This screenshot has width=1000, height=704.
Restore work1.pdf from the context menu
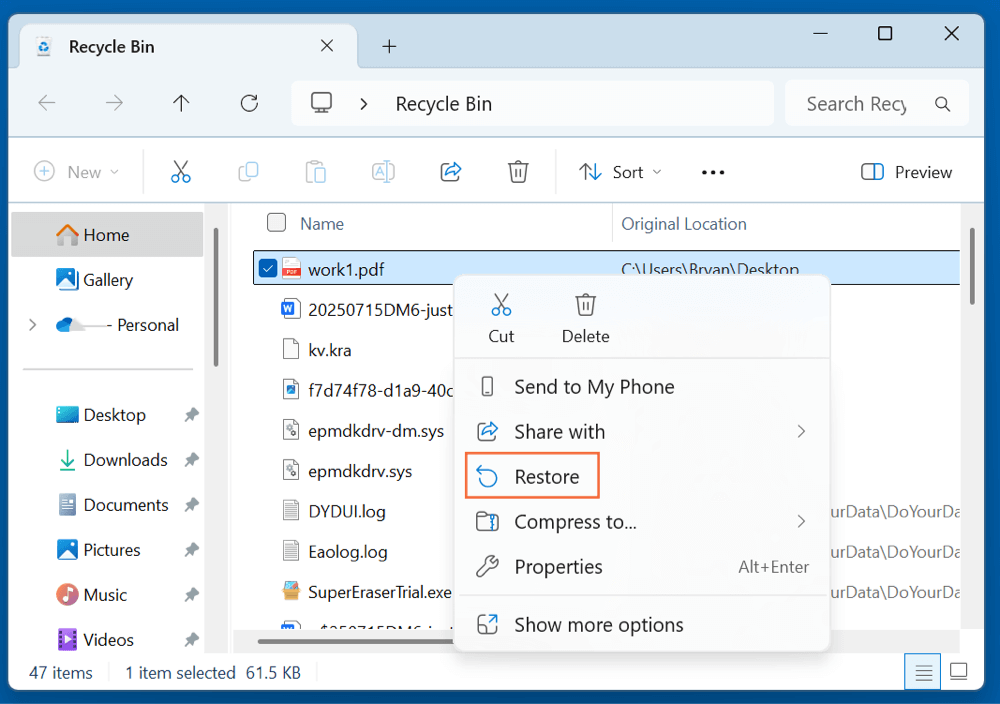point(543,476)
